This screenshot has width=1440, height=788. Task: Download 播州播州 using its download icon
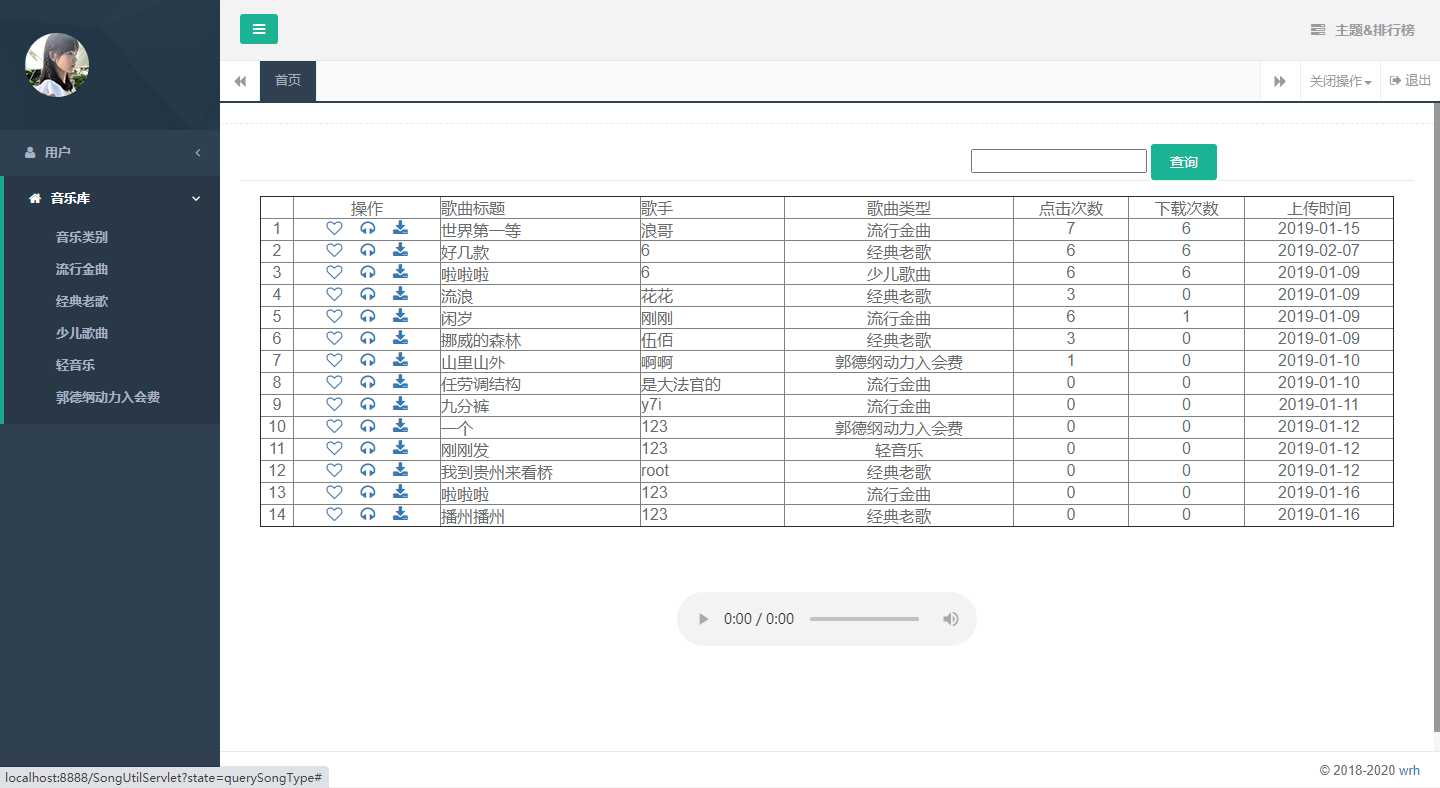[x=400, y=514]
